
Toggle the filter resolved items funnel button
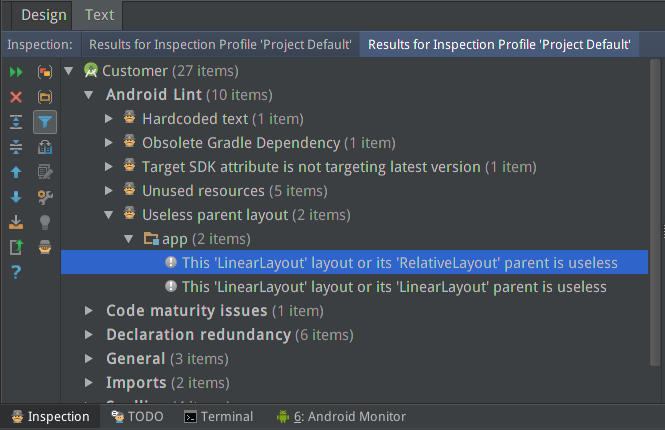[45, 122]
